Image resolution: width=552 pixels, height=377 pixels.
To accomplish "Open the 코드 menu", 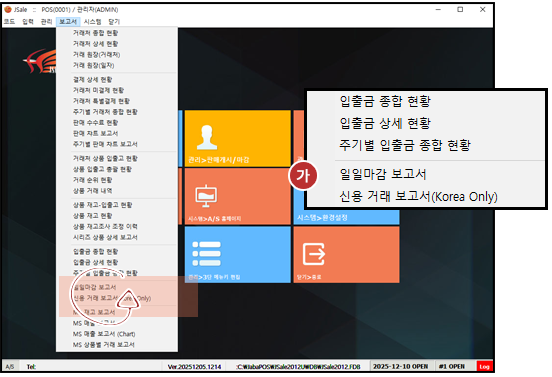I will (x=9, y=22).
